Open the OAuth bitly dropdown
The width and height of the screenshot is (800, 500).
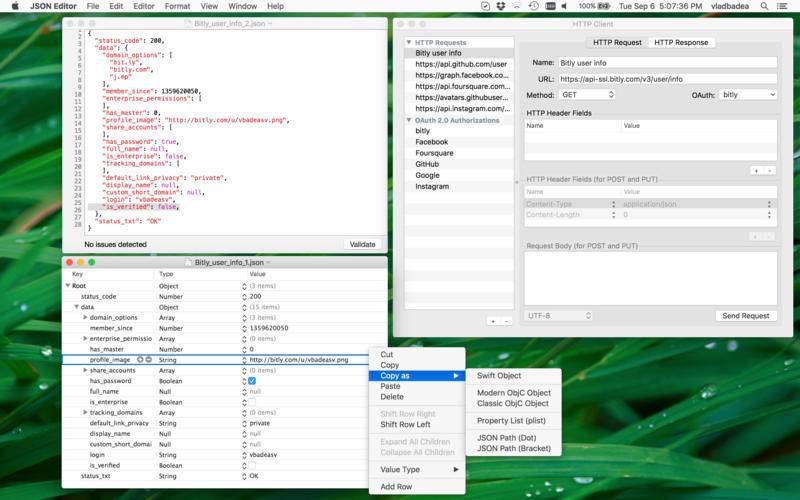click(748, 95)
